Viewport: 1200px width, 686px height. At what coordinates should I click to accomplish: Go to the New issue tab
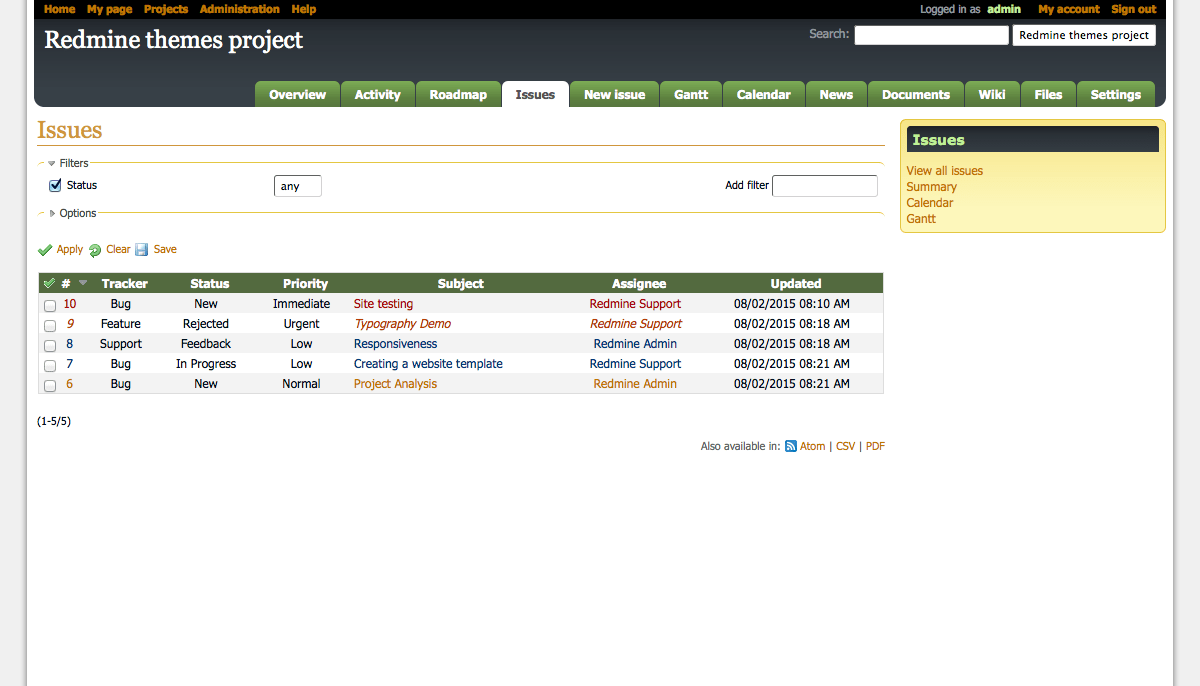click(614, 94)
